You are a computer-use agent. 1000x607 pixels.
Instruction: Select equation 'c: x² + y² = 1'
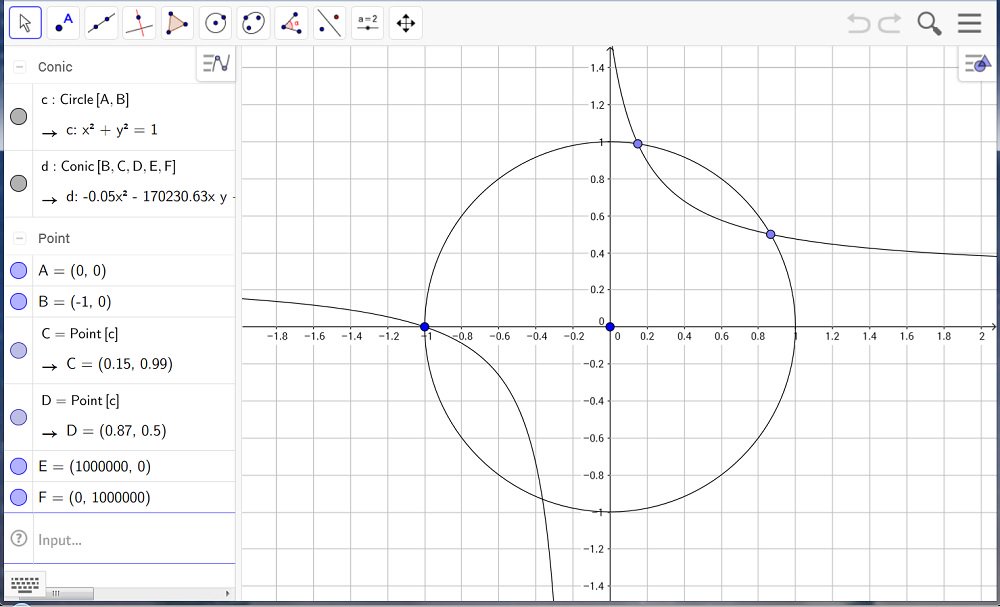coord(112,130)
